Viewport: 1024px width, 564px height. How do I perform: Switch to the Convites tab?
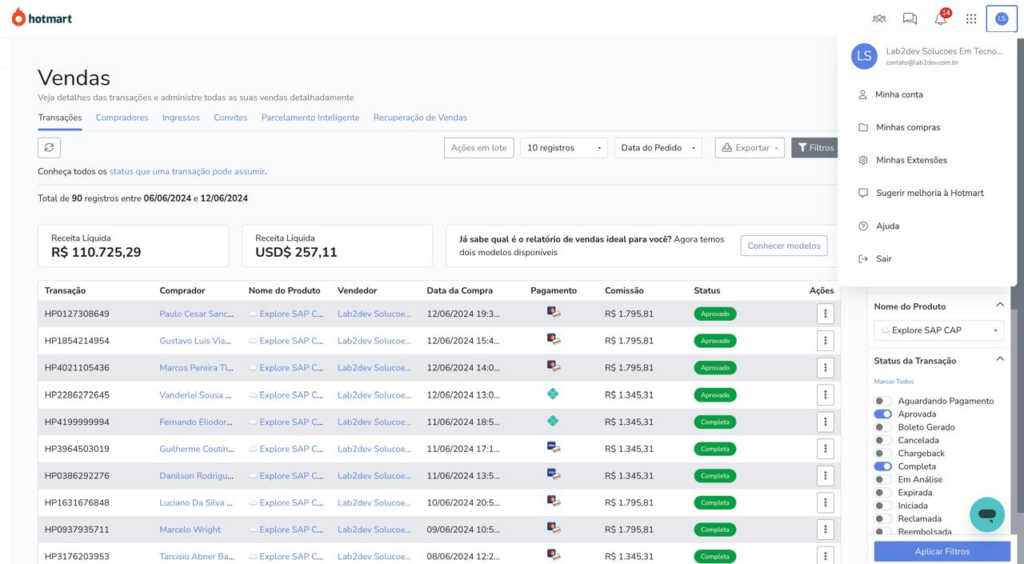click(x=231, y=118)
